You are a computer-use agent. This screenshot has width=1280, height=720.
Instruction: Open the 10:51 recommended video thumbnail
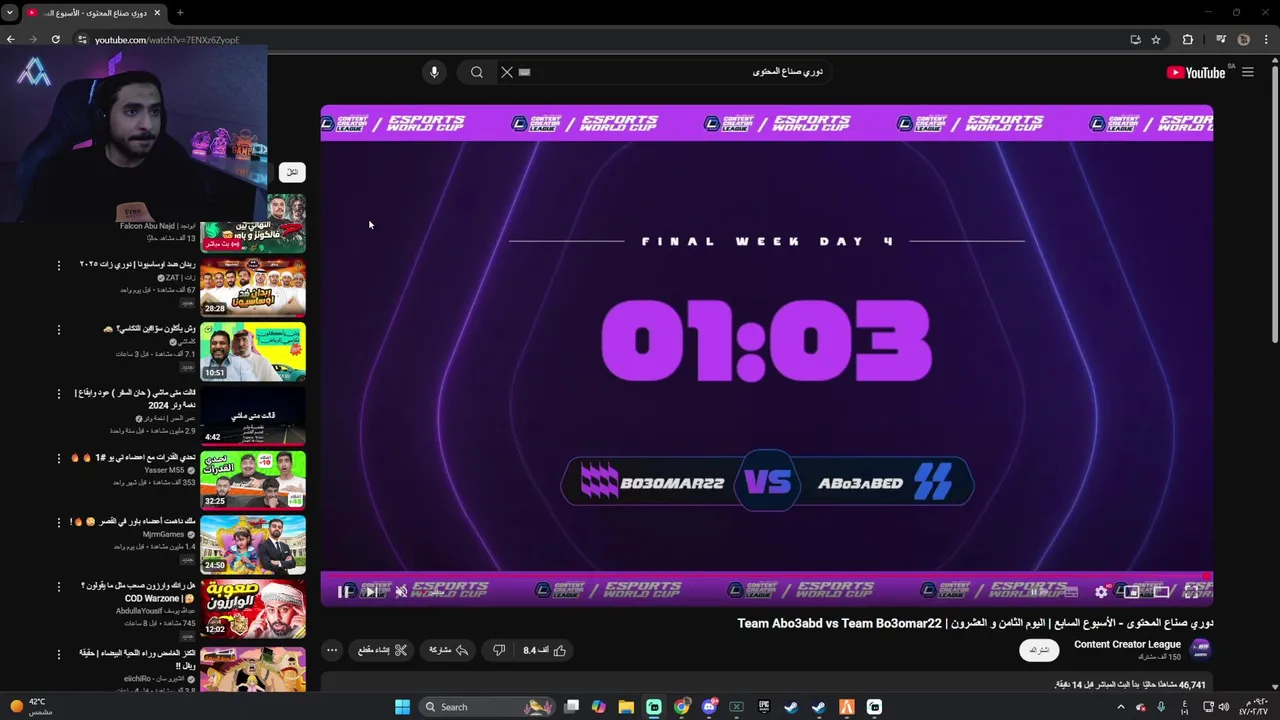253,351
